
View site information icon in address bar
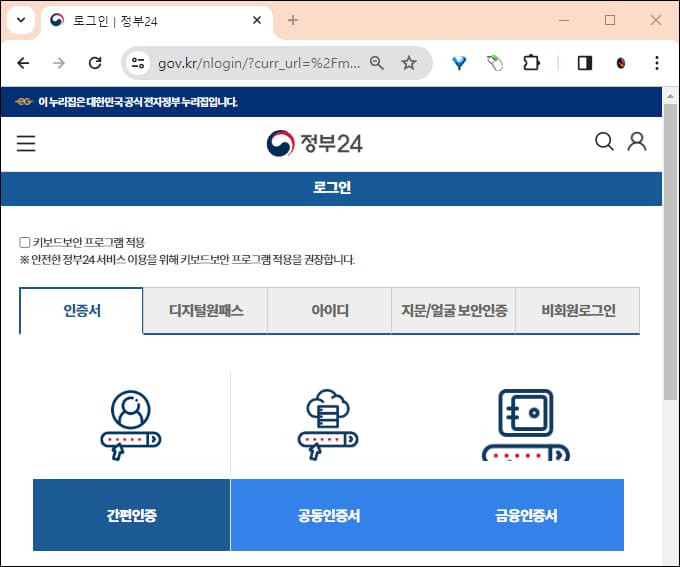point(138,63)
